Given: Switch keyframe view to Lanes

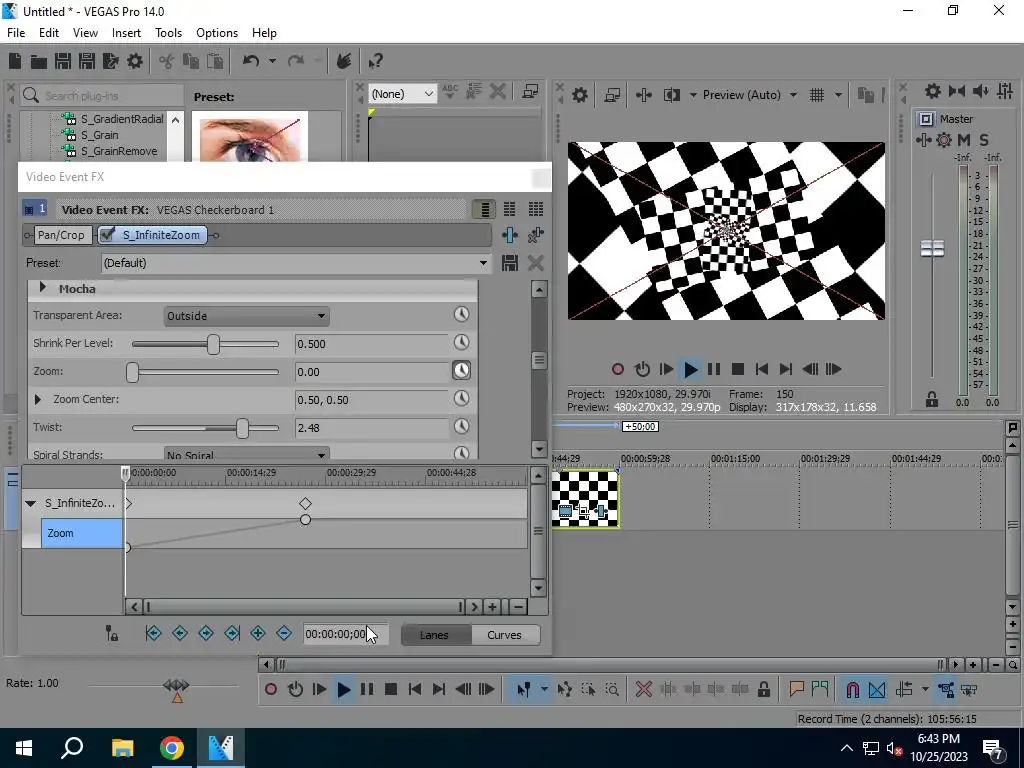Looking at the screenshot, I should [x=434, y=635].
